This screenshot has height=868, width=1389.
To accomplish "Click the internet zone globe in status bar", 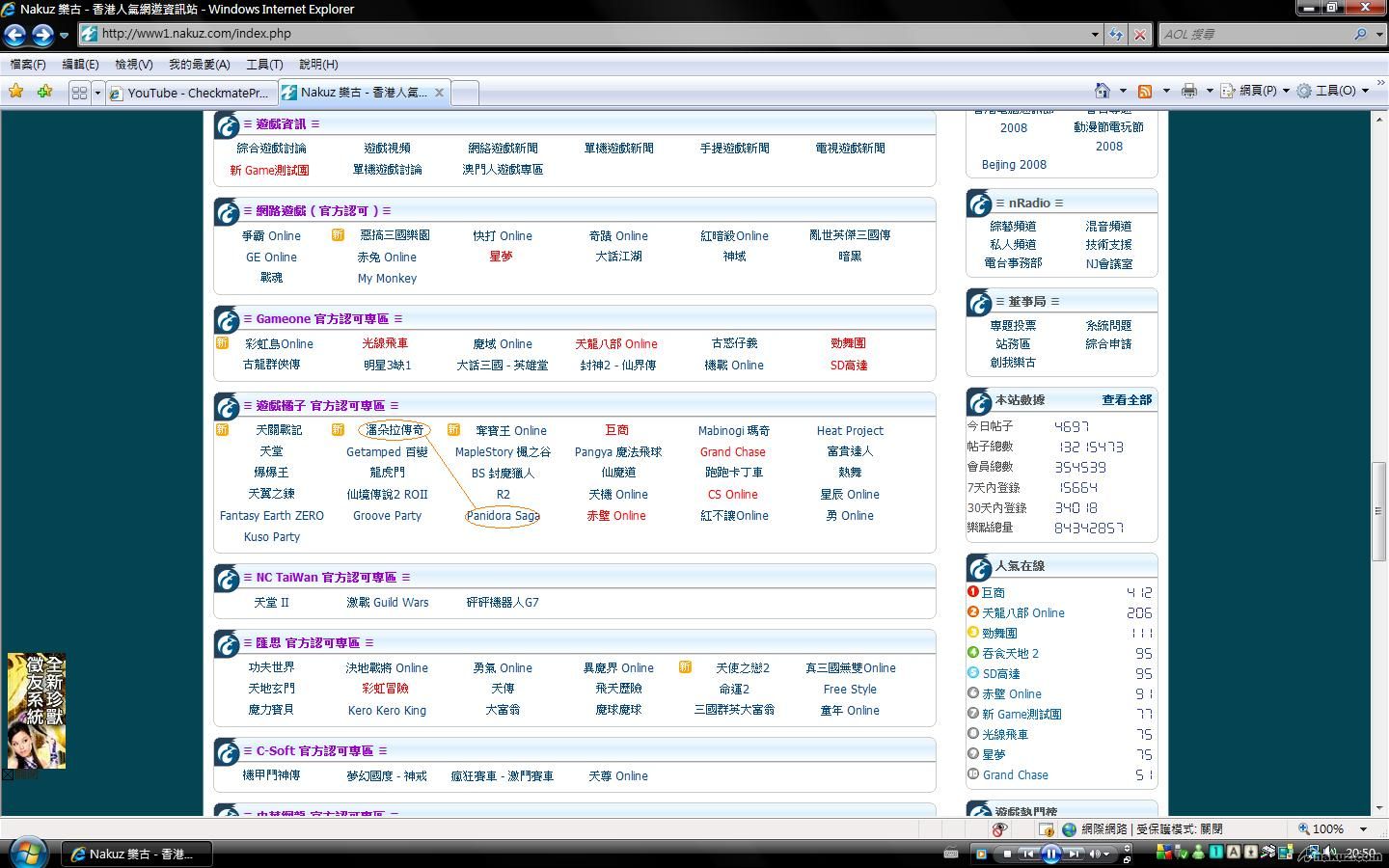I will [x=1069, y=829].
